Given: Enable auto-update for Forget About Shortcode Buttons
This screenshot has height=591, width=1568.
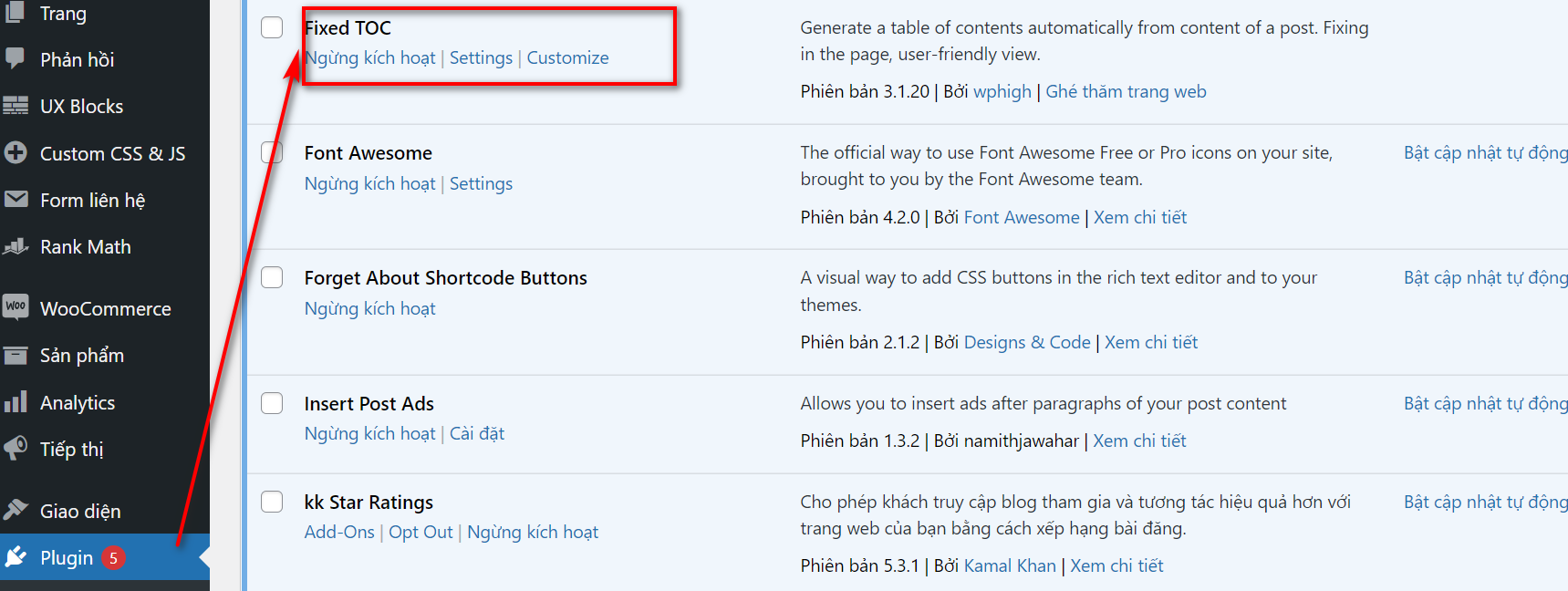Looking at the screenshot, I should [x=1486, y=277].
